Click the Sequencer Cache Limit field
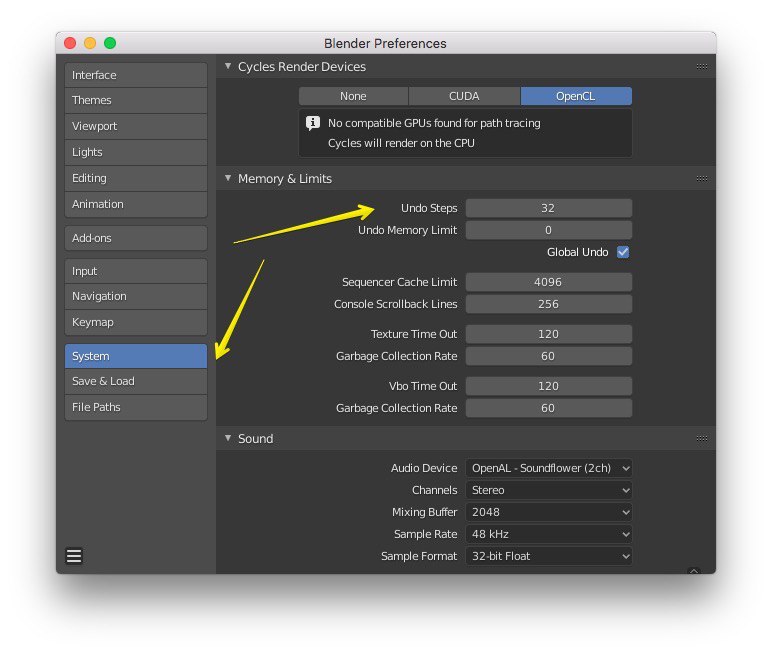Viewport: 772px width, 654px height. [x=548, y=282]
